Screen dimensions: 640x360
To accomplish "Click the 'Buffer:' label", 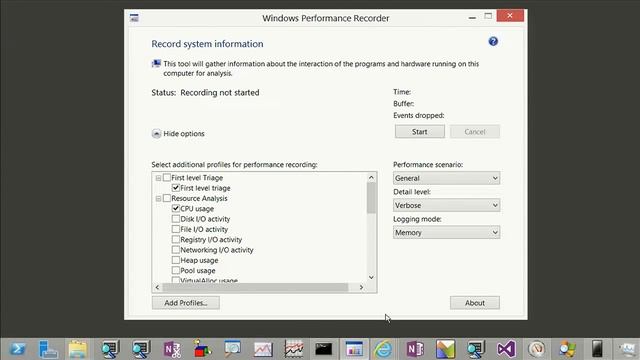I will (404, 104).
